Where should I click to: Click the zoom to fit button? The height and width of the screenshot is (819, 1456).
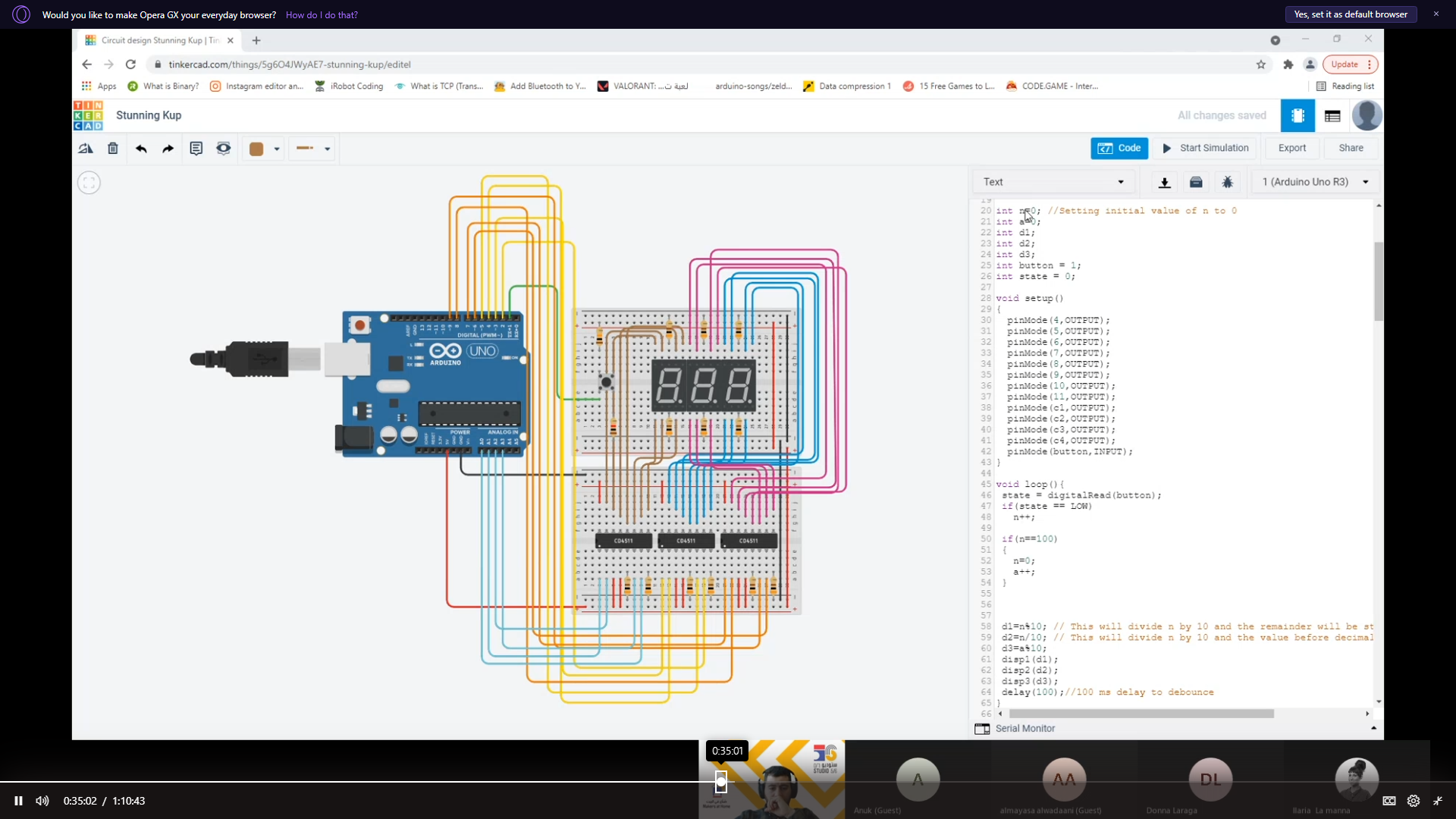(x=89, y=183)
